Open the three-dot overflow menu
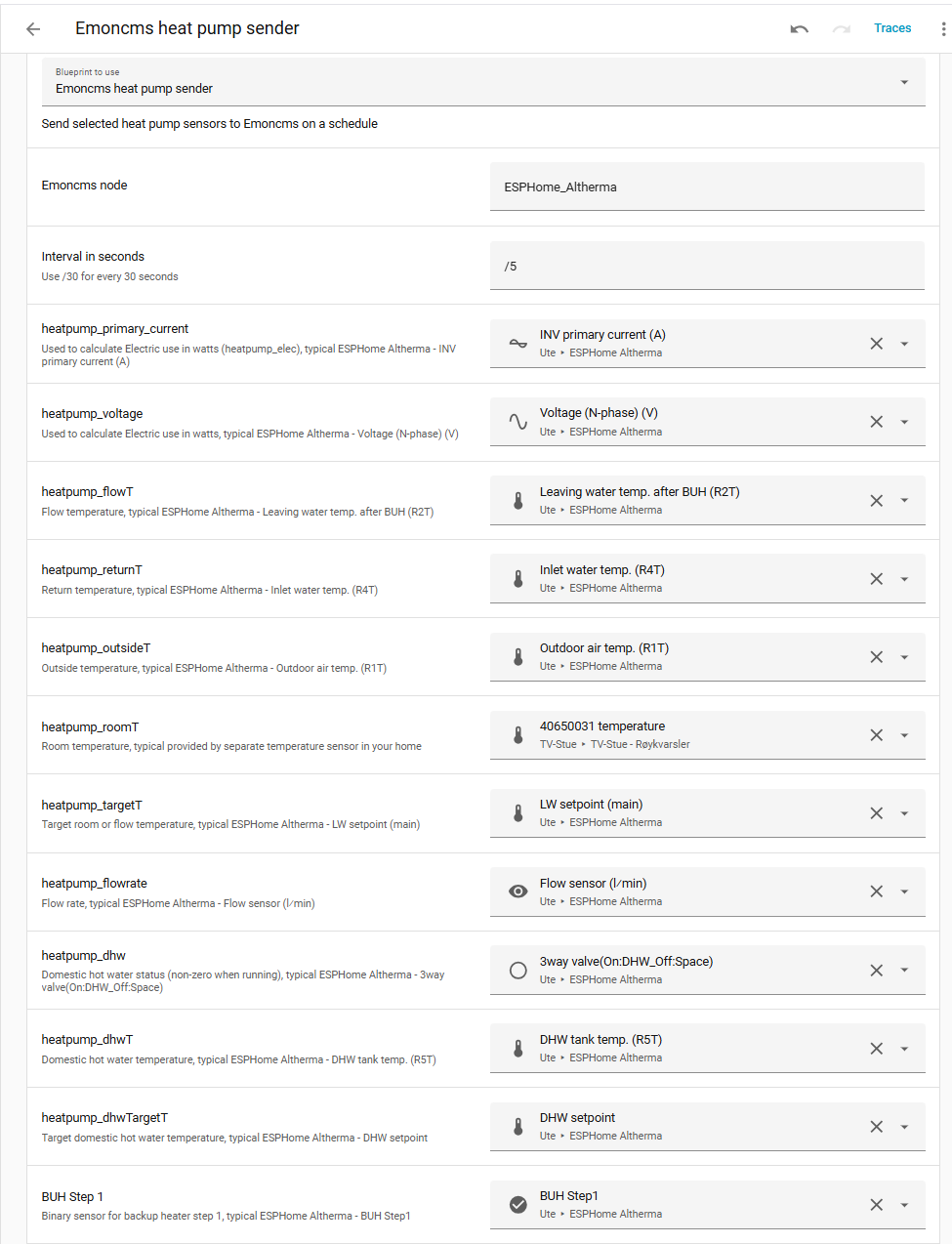 [942, 29]
